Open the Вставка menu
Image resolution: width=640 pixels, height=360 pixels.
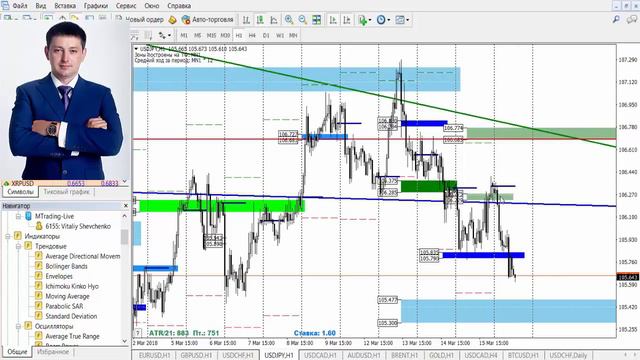[65, 6]
